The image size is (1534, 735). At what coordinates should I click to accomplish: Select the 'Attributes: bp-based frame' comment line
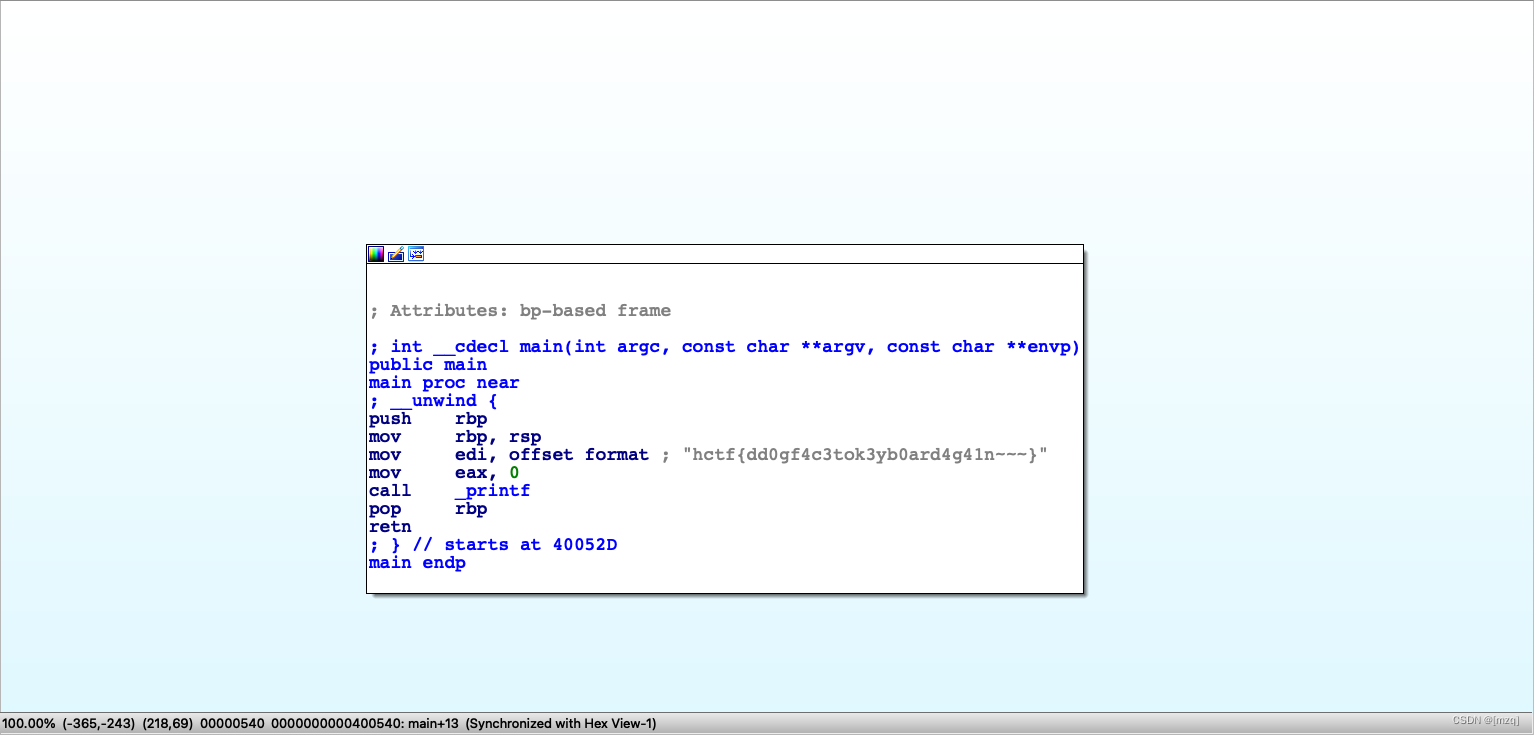click(520, 311)
